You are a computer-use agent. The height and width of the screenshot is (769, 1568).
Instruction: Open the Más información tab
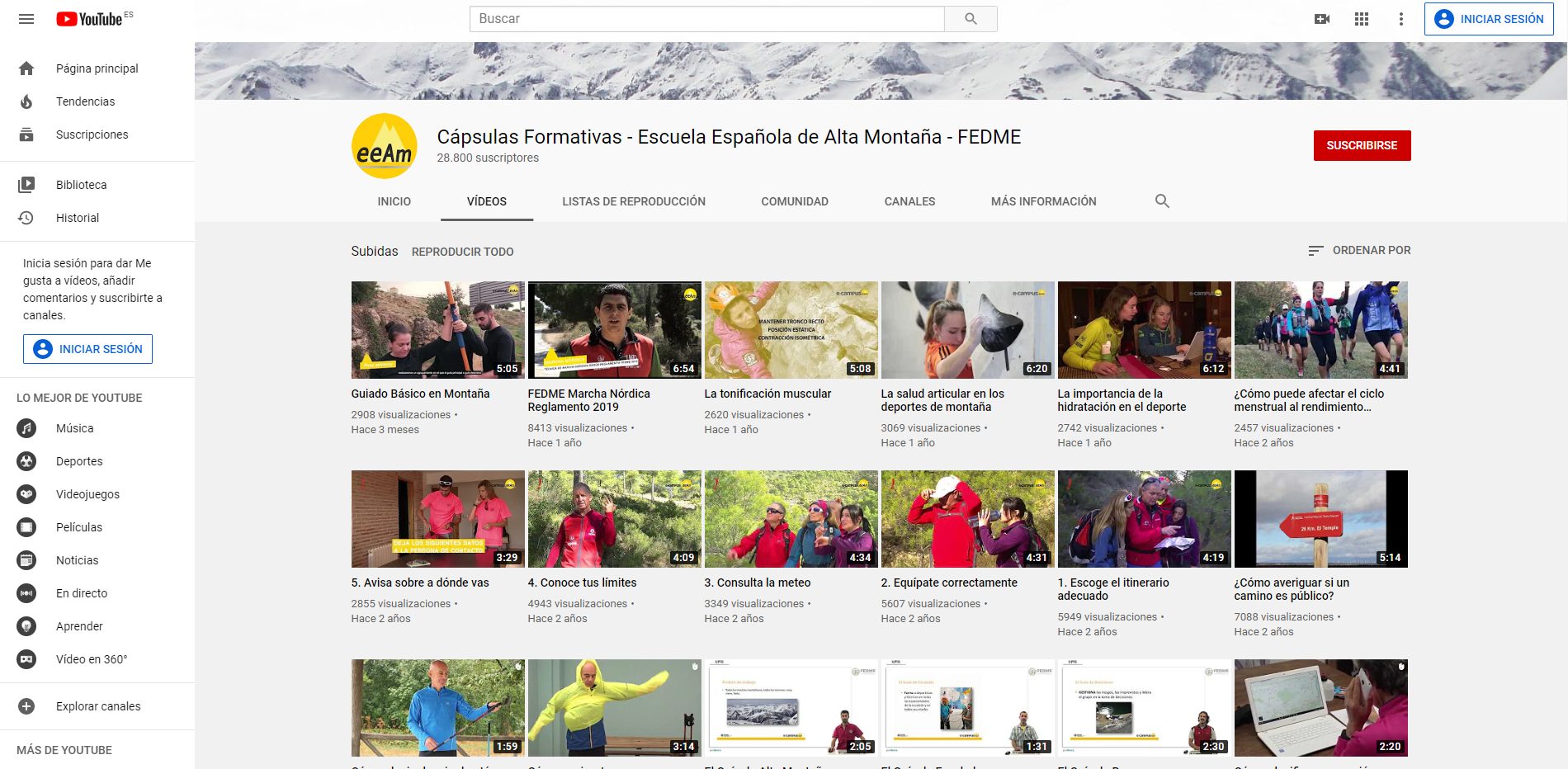click(1043, 201)
